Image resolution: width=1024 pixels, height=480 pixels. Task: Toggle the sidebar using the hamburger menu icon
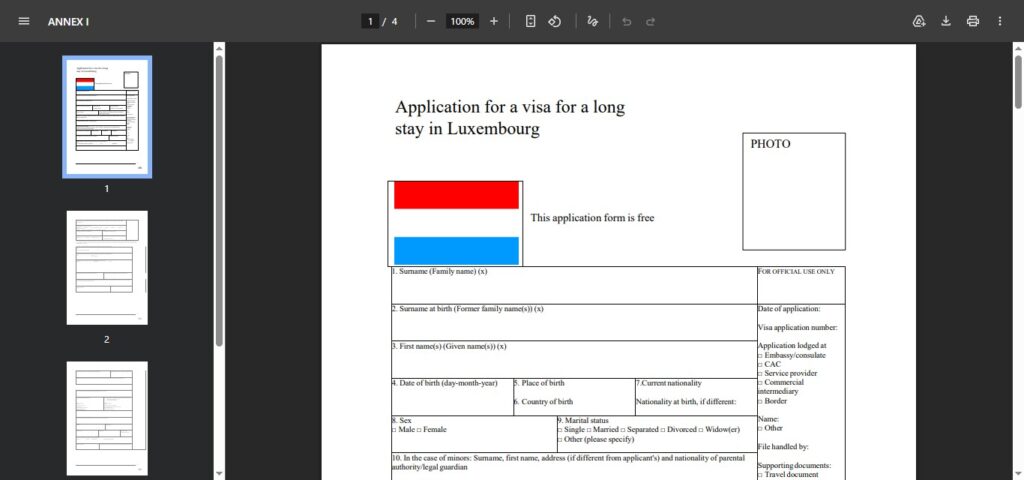pos(24,21)
